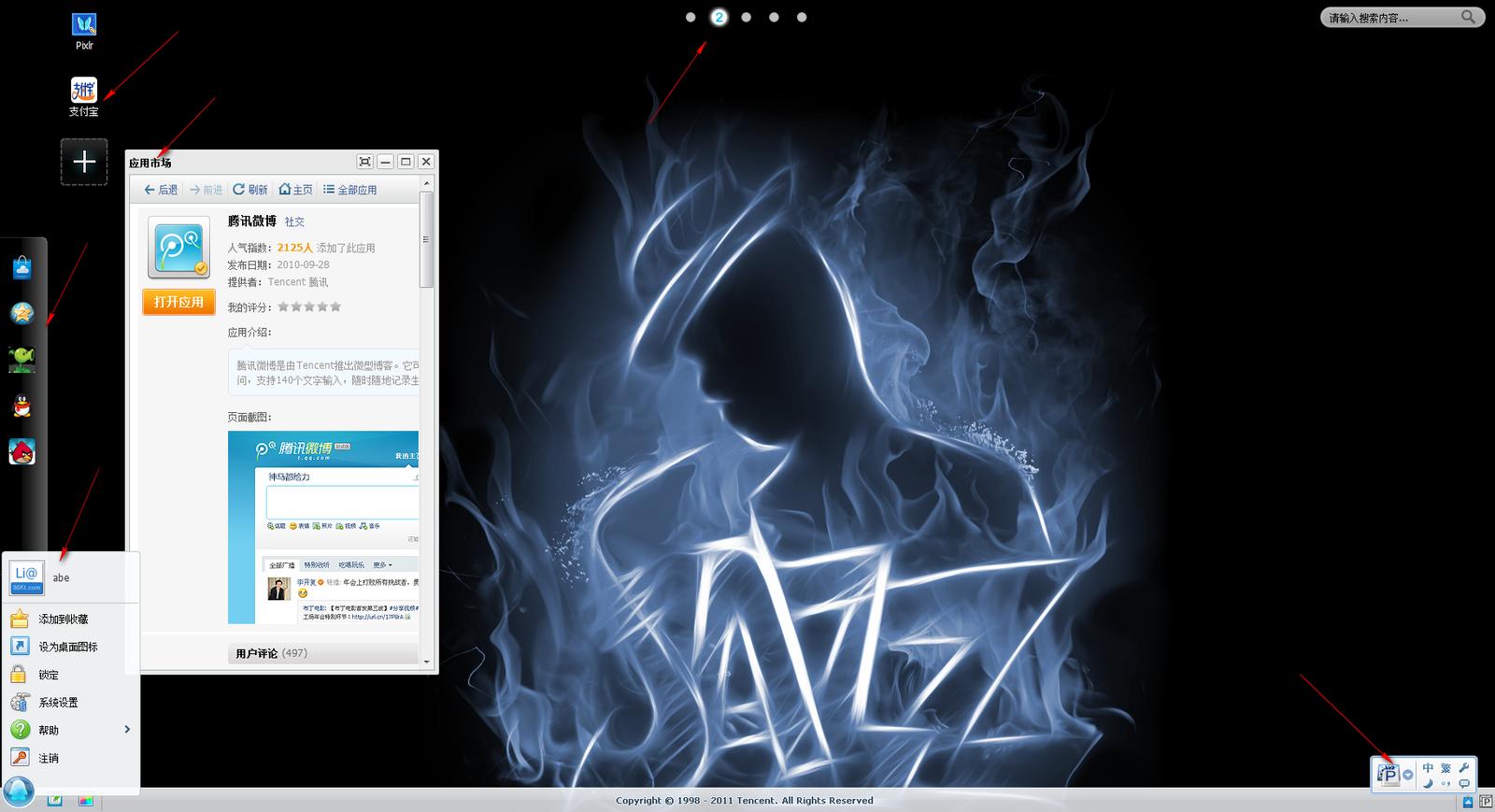
Task: Click the Tencent 腾讯 provider name
Action: click(x=297, y=281)
